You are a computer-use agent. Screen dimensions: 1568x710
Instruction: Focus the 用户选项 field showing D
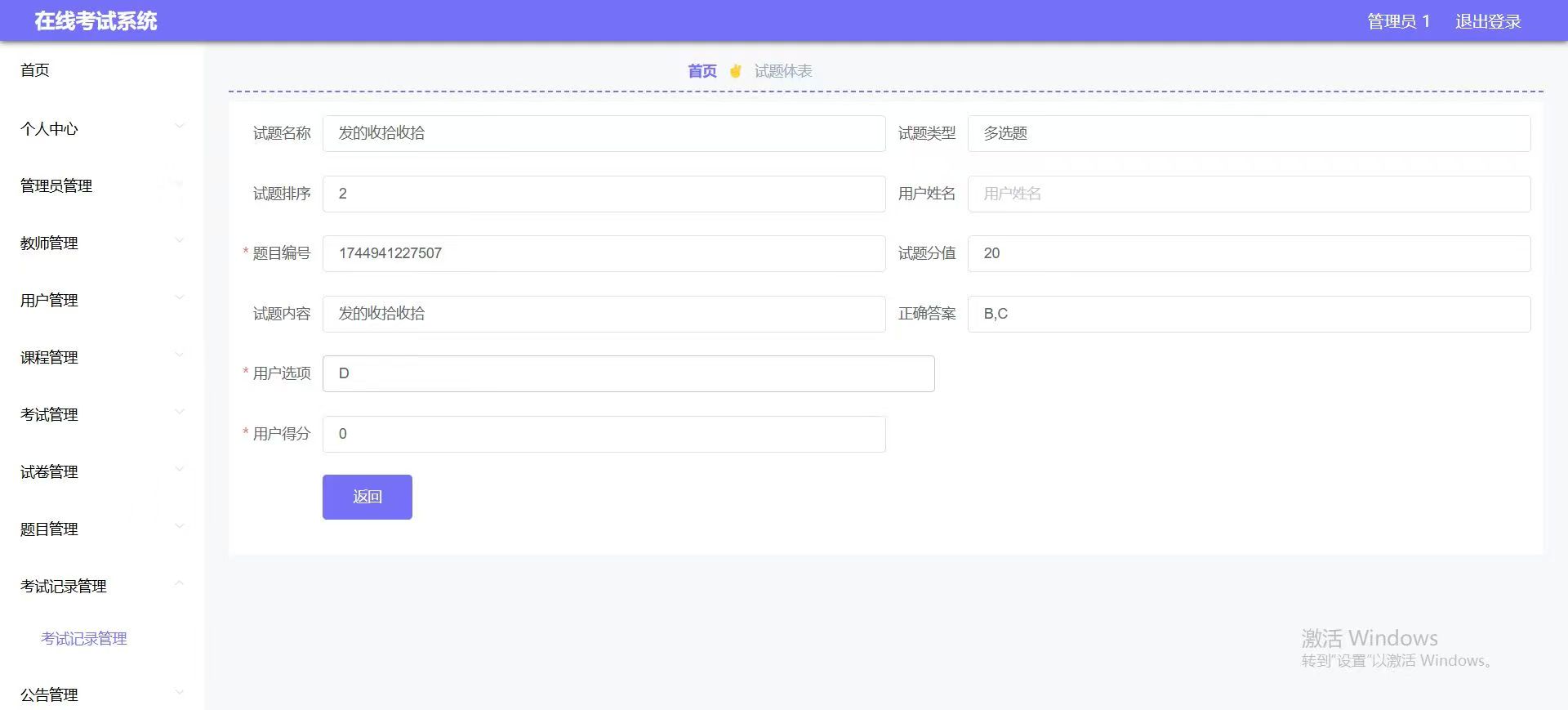point(629,373)
